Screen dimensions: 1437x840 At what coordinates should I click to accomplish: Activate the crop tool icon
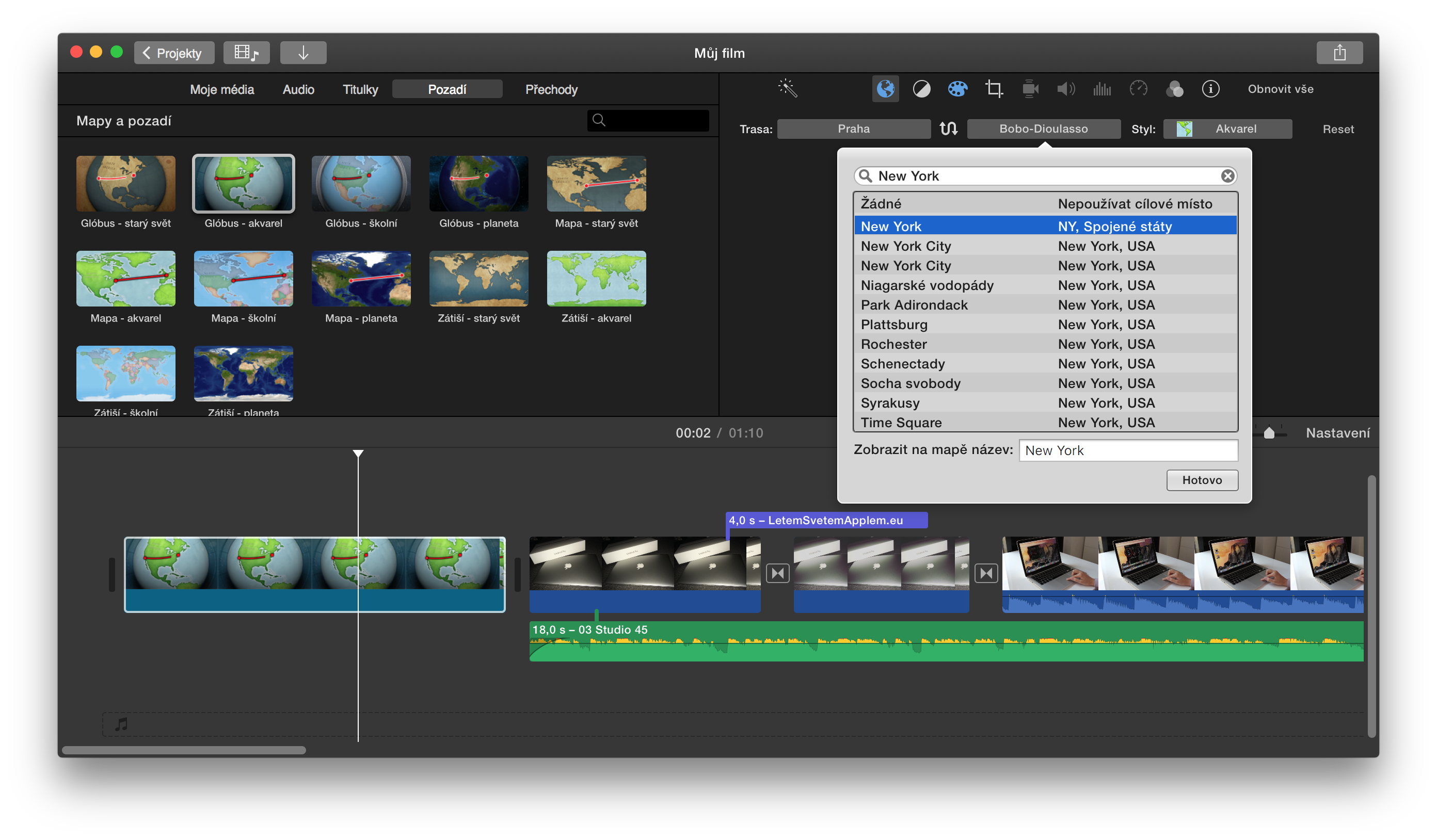pos(993,89)
